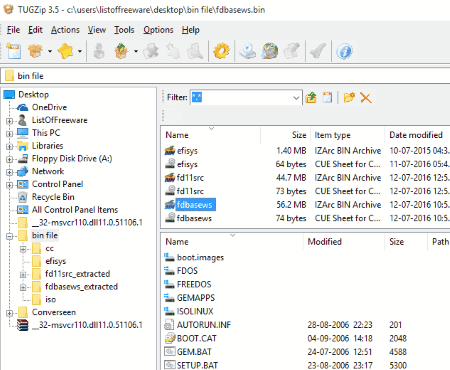Open the Help menu
Image resolution: width=450 pixels, height=370 pixels.
191,30
